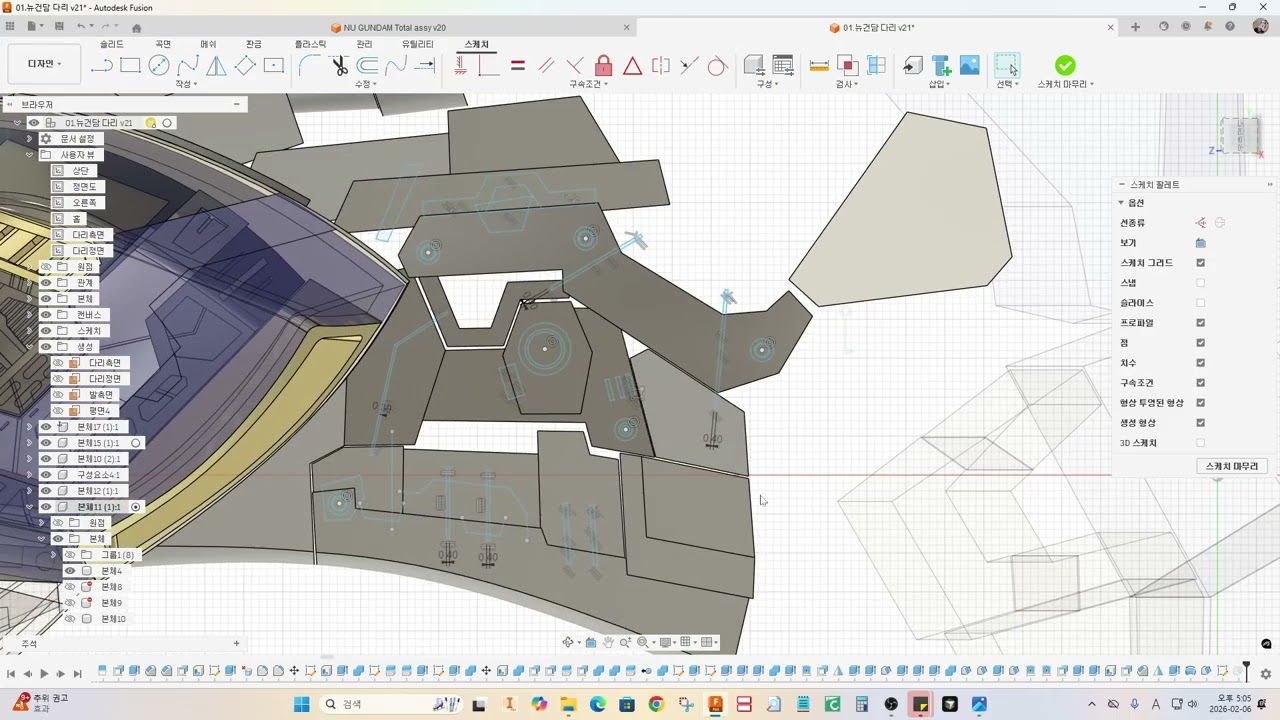Activate the Trim scissors tool

point(339,66)
